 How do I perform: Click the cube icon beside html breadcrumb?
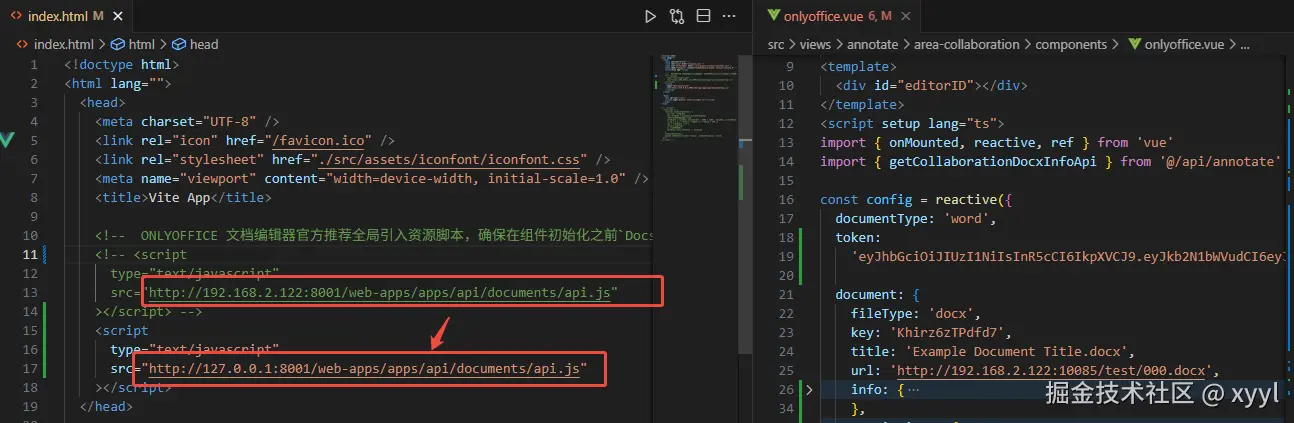[117, 44]
